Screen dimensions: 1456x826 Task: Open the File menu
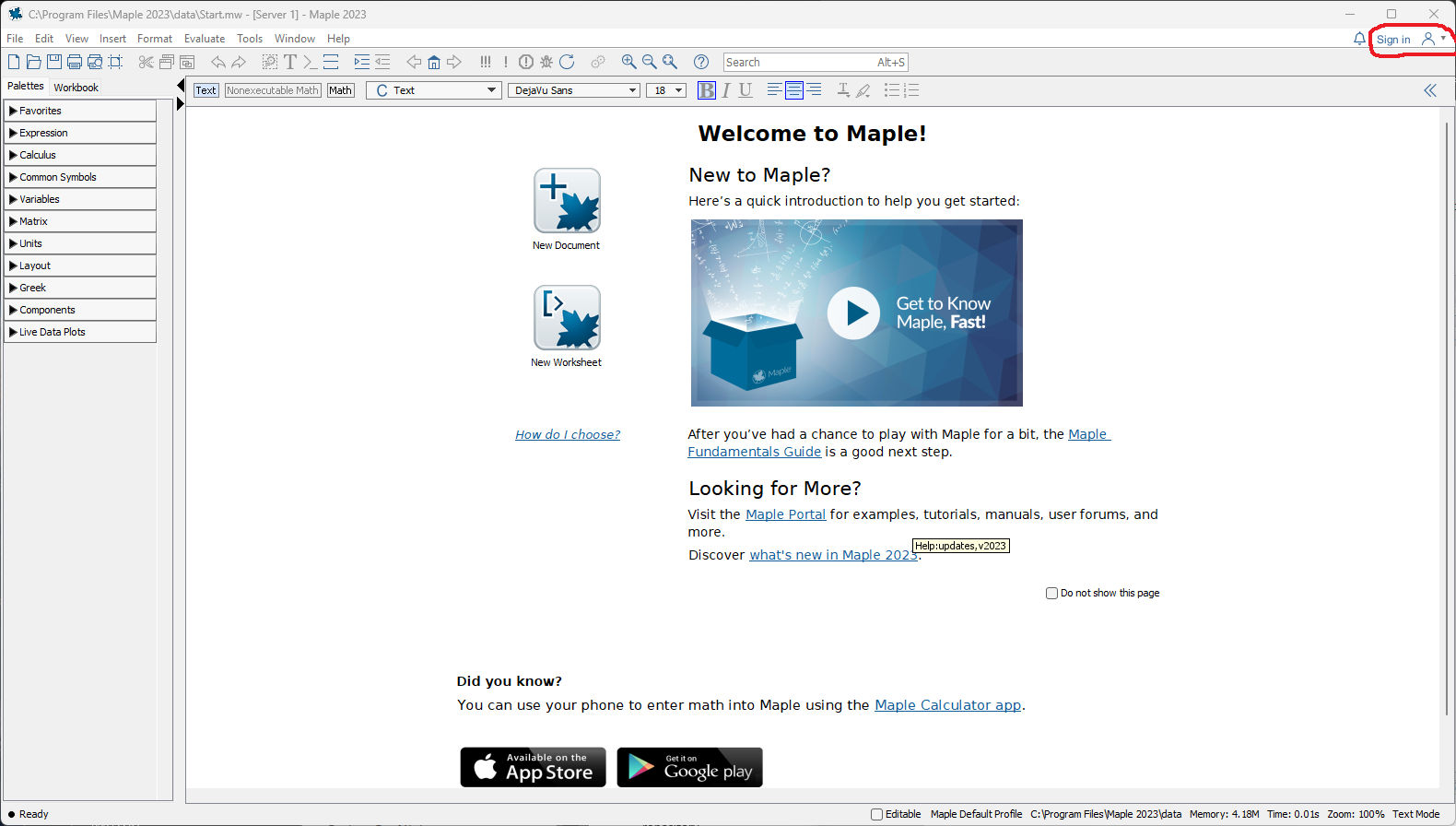pyautogui.click(x=15, y=39)
